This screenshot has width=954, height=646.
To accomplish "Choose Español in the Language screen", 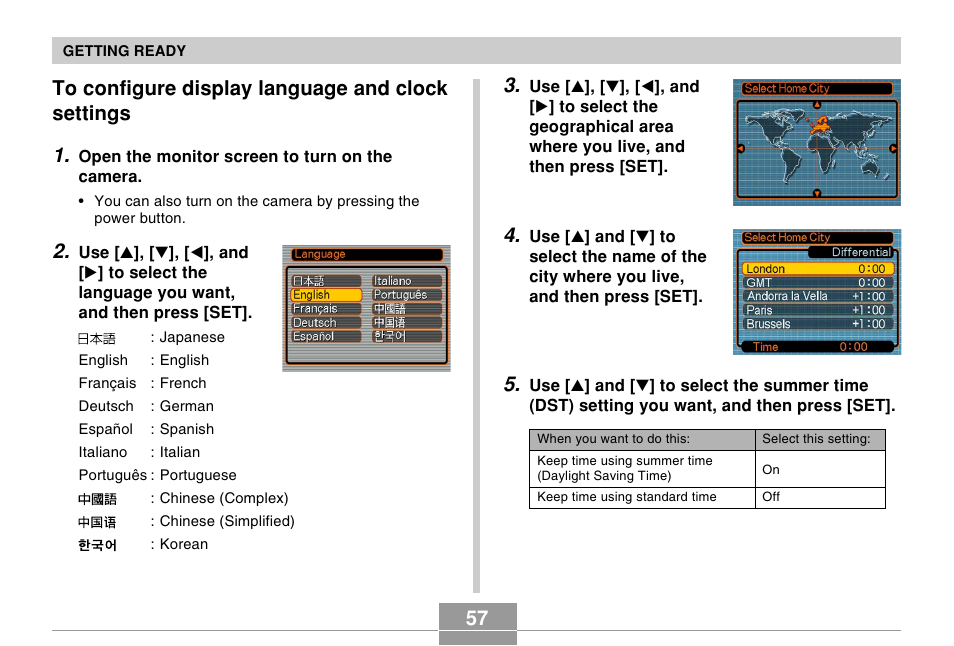I will (x=326, y=336).
